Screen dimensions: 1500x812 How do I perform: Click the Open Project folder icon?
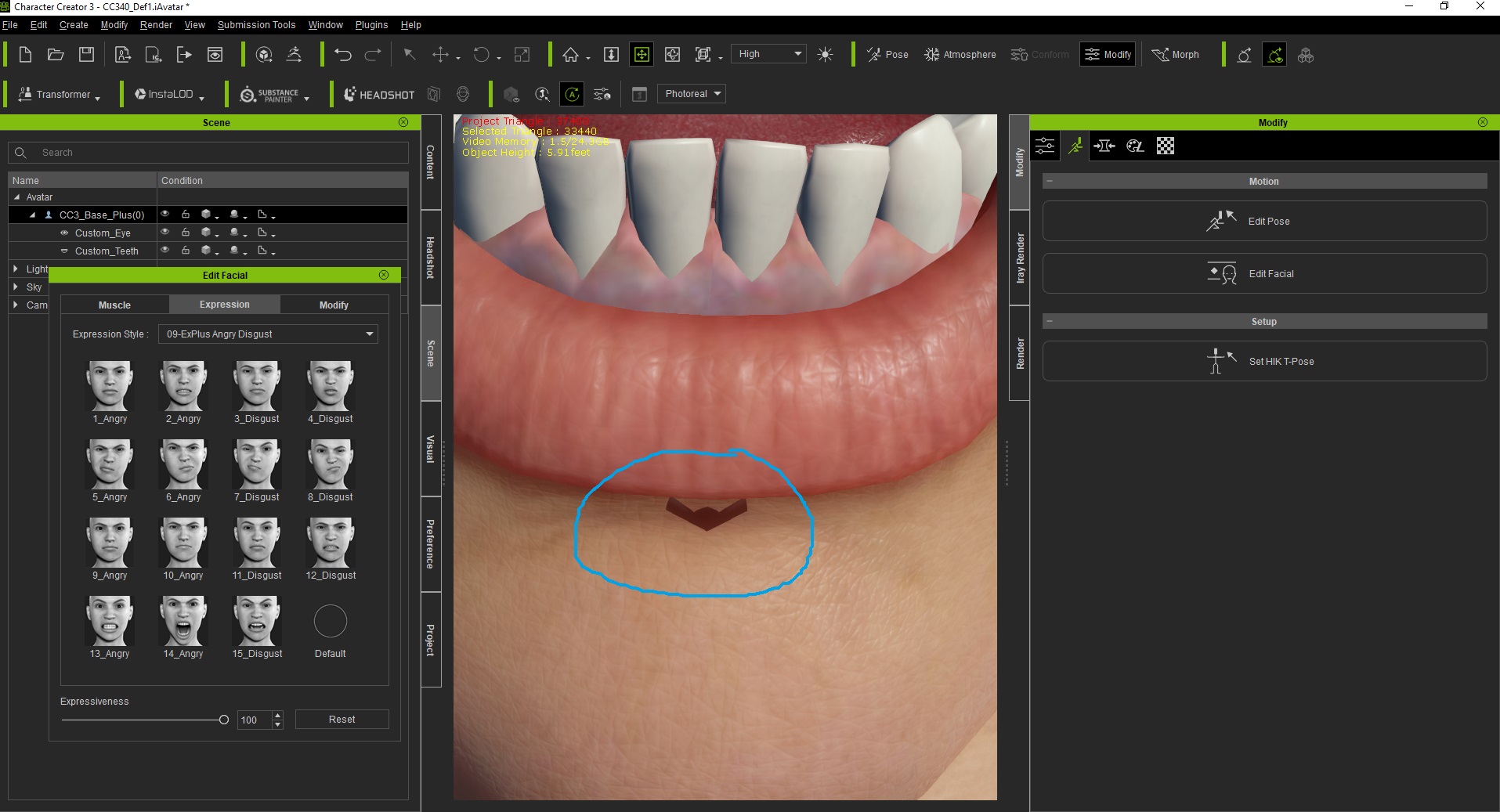point(56,55)
